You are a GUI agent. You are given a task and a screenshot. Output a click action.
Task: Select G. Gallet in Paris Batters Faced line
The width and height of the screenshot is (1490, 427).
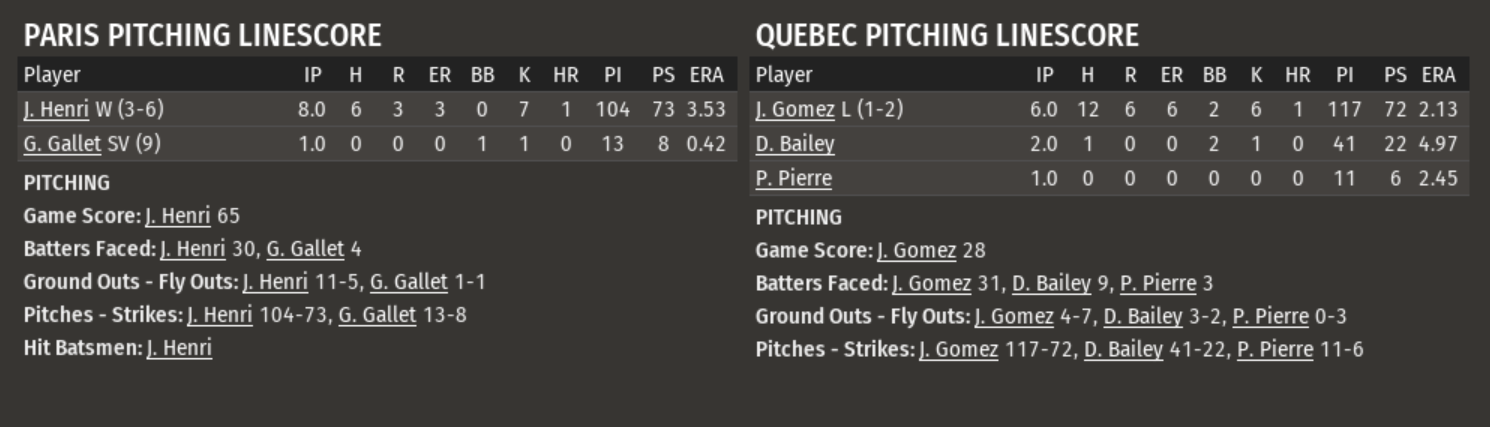tap(305, 249)
